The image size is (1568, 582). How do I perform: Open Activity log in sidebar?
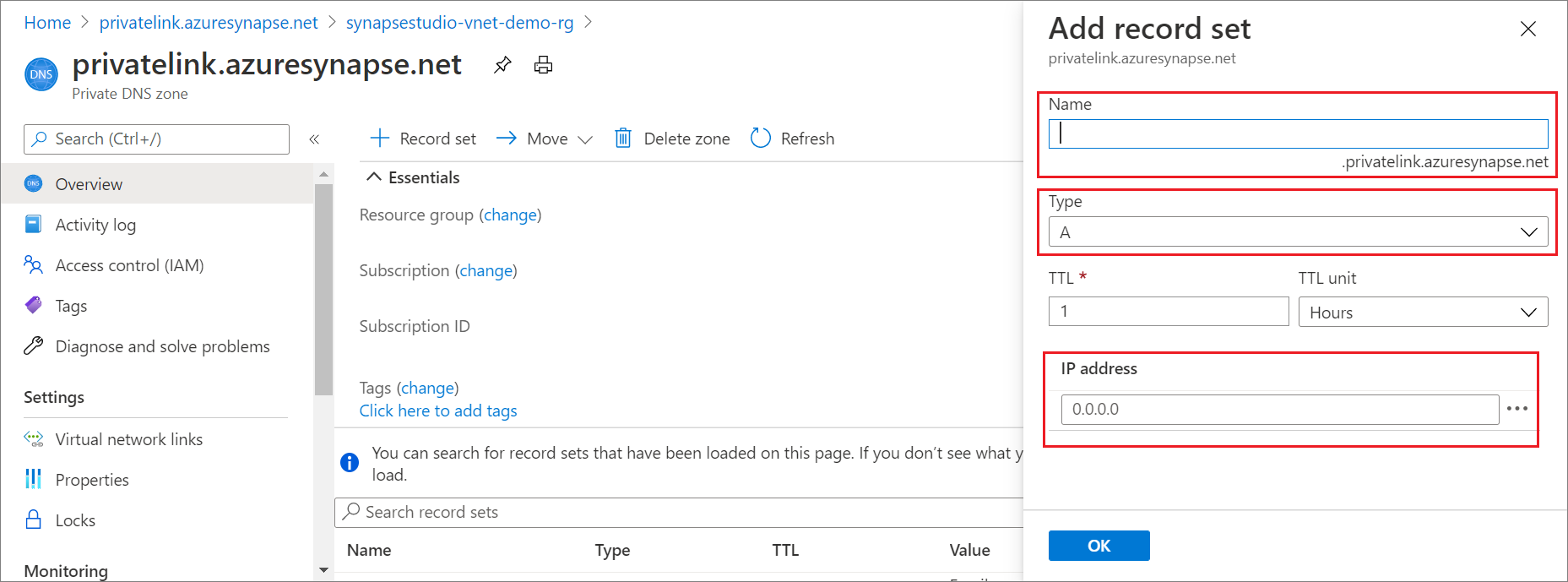pyautogui.click(x=95, y=225)
